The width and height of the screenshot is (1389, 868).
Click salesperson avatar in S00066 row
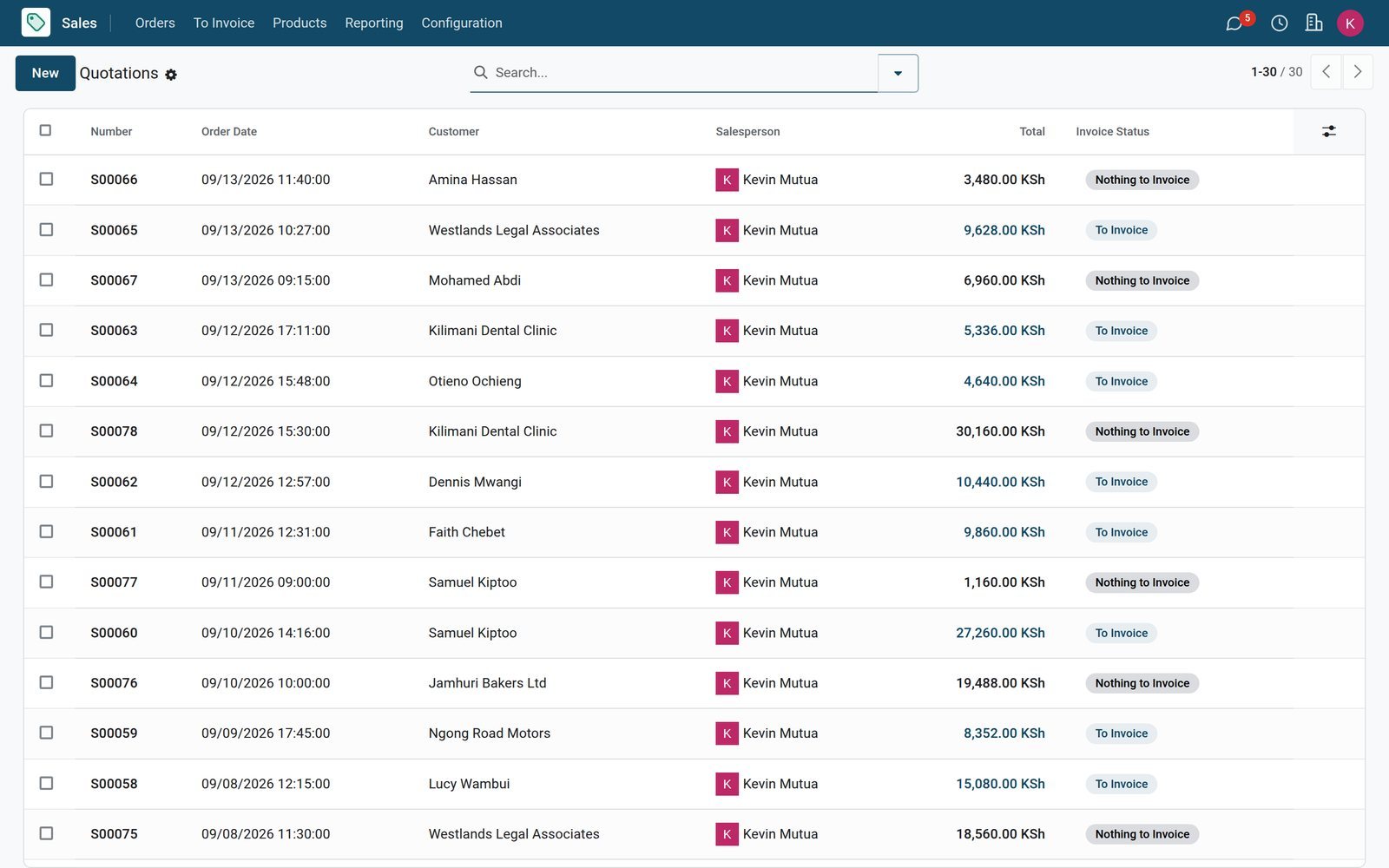tap(727, 180)
